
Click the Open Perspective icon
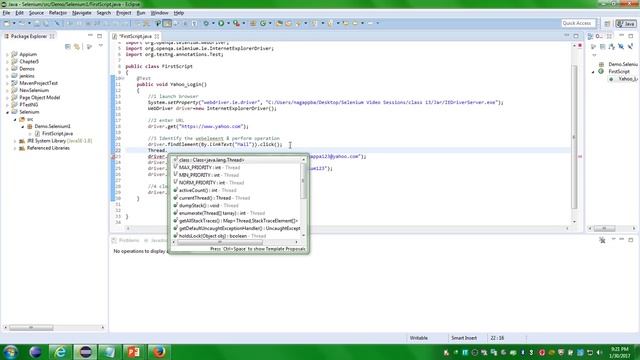tap(607, 24)
